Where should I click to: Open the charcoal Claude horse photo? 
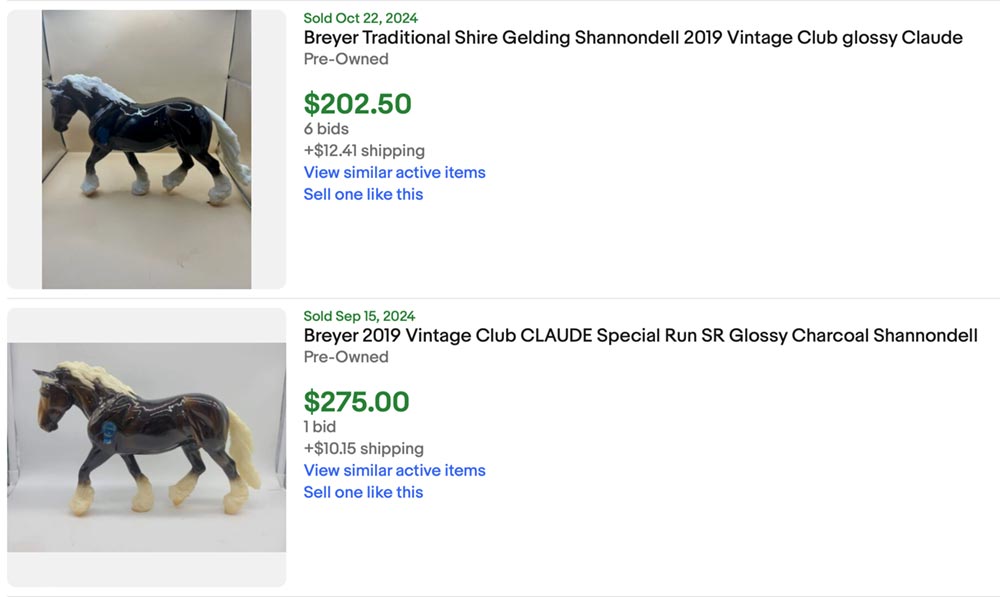[146, 447]
